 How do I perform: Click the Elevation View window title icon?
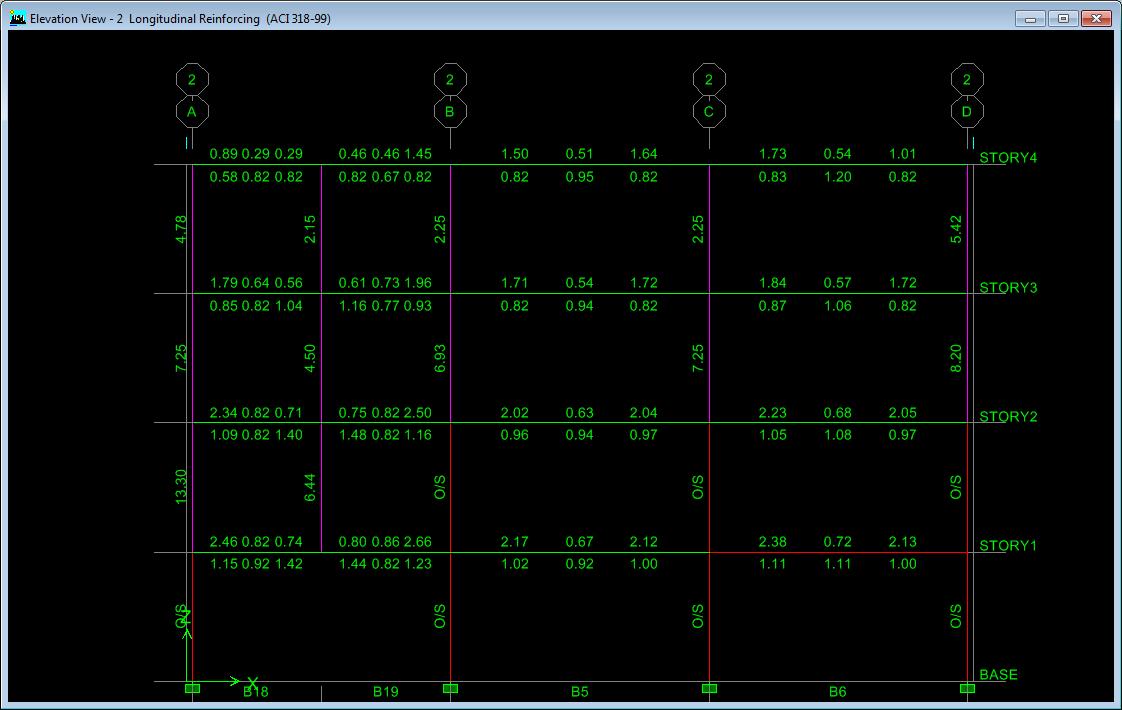coord(17,18)
